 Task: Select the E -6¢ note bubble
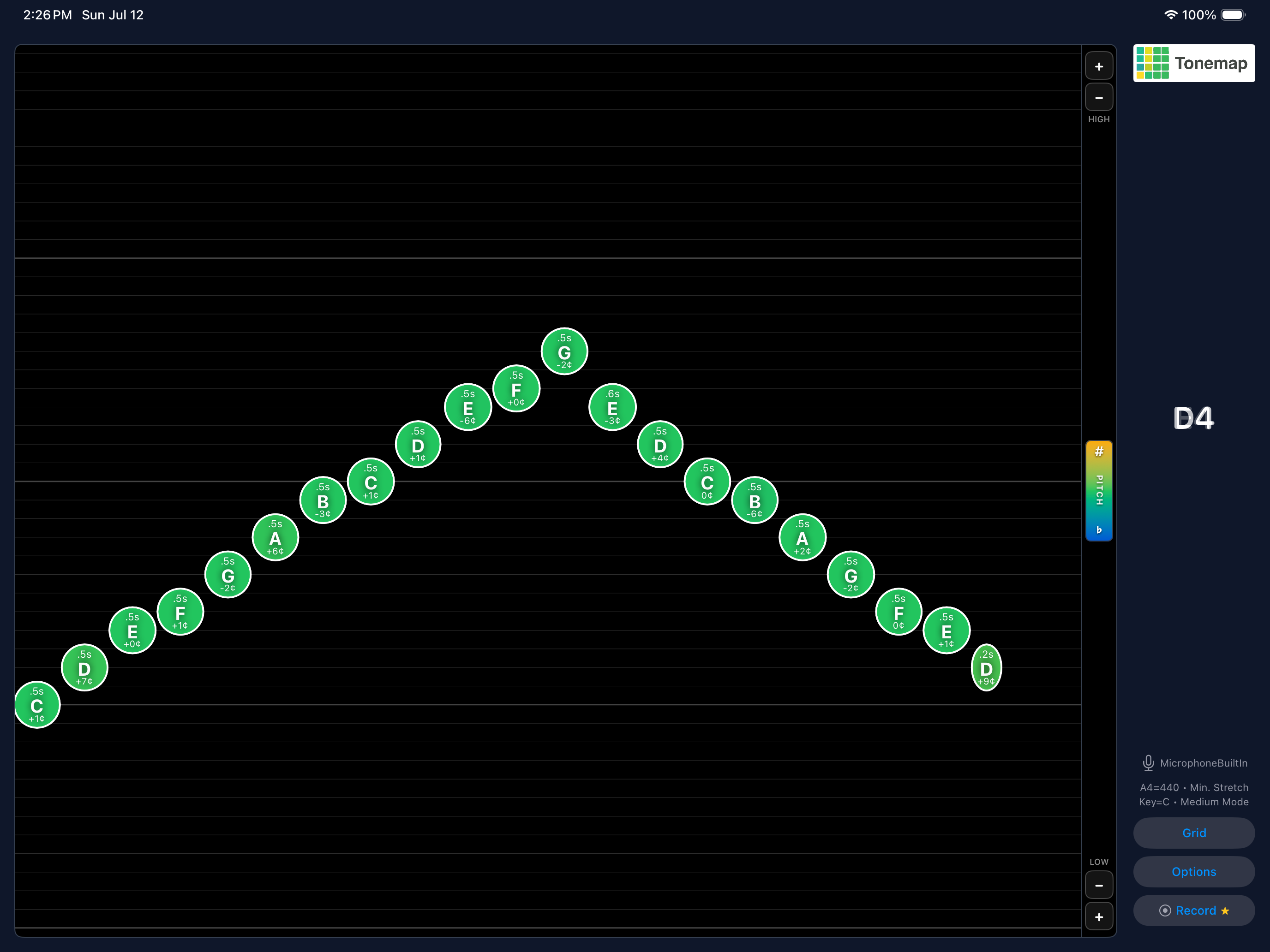click(468, 407)
